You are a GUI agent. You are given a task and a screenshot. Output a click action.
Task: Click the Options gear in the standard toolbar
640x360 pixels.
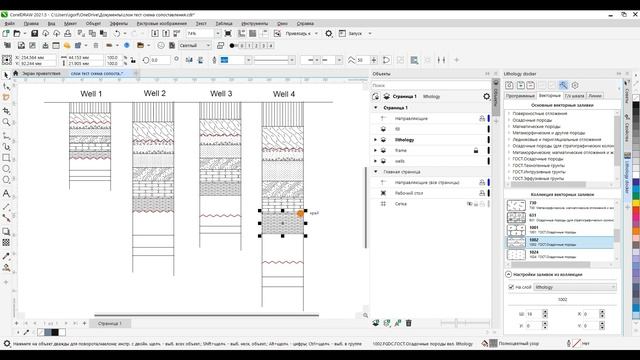tap(329, 33)
